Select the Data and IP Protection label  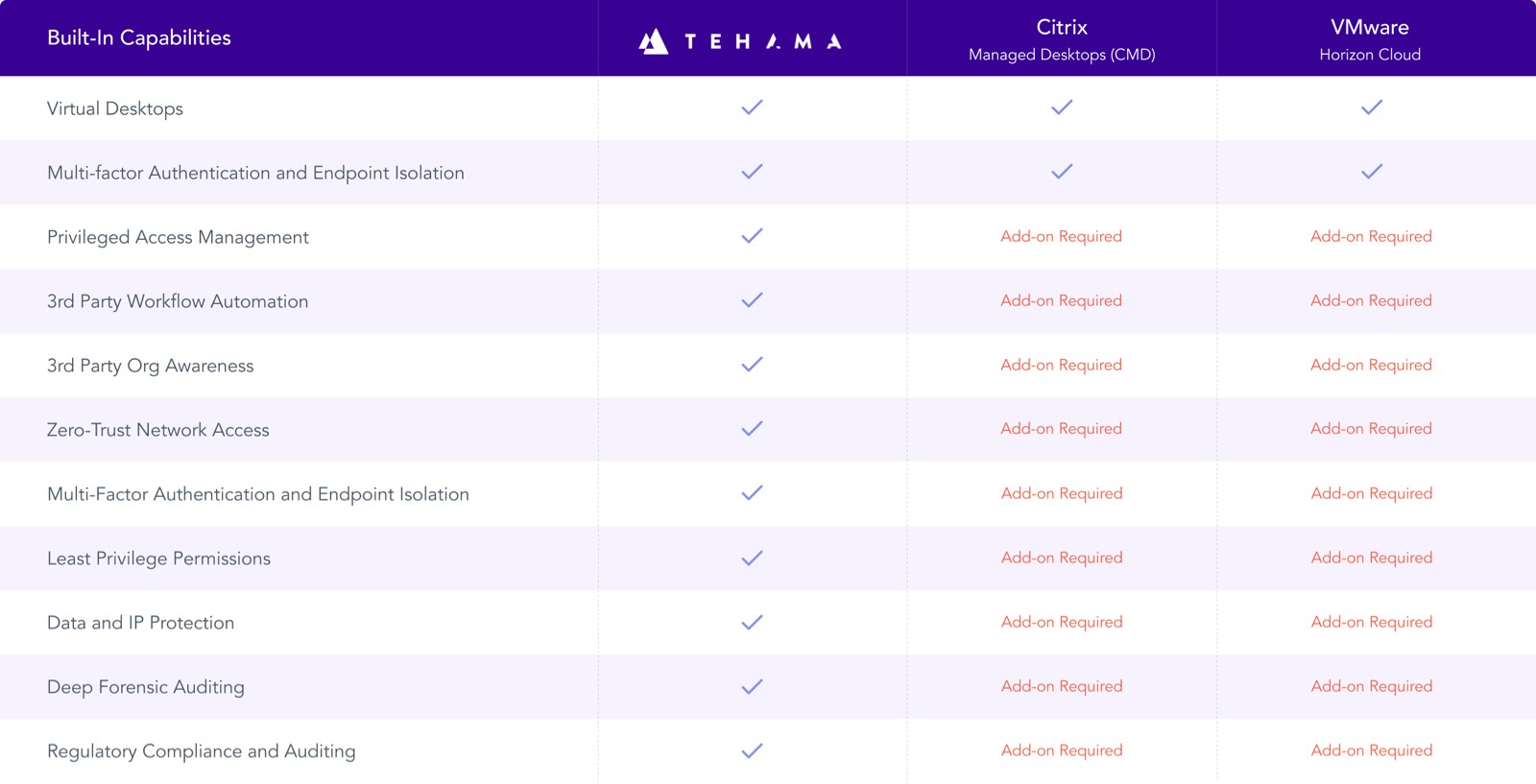point(141,623)
